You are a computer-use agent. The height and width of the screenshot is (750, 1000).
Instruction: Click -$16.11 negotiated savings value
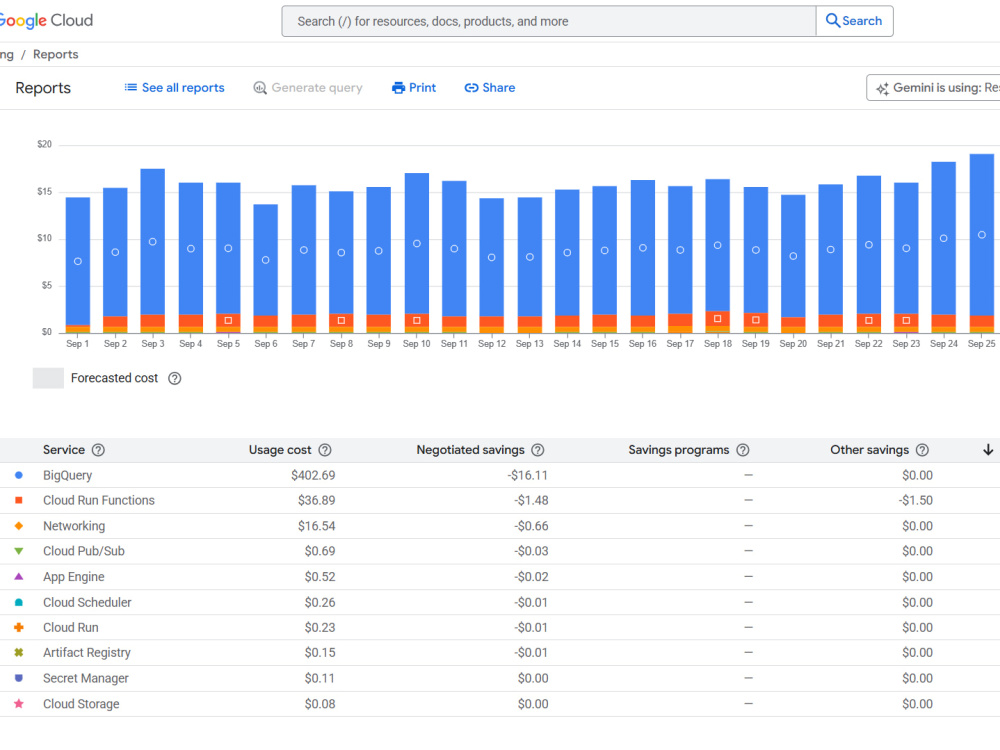coord(527,476)
